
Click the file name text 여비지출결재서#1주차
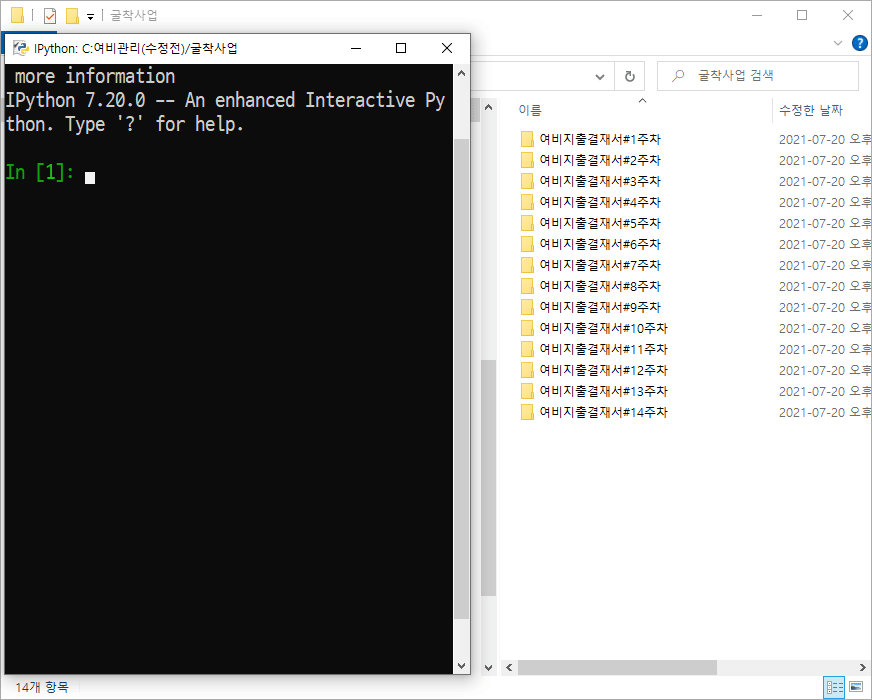[x=600, y=139]
